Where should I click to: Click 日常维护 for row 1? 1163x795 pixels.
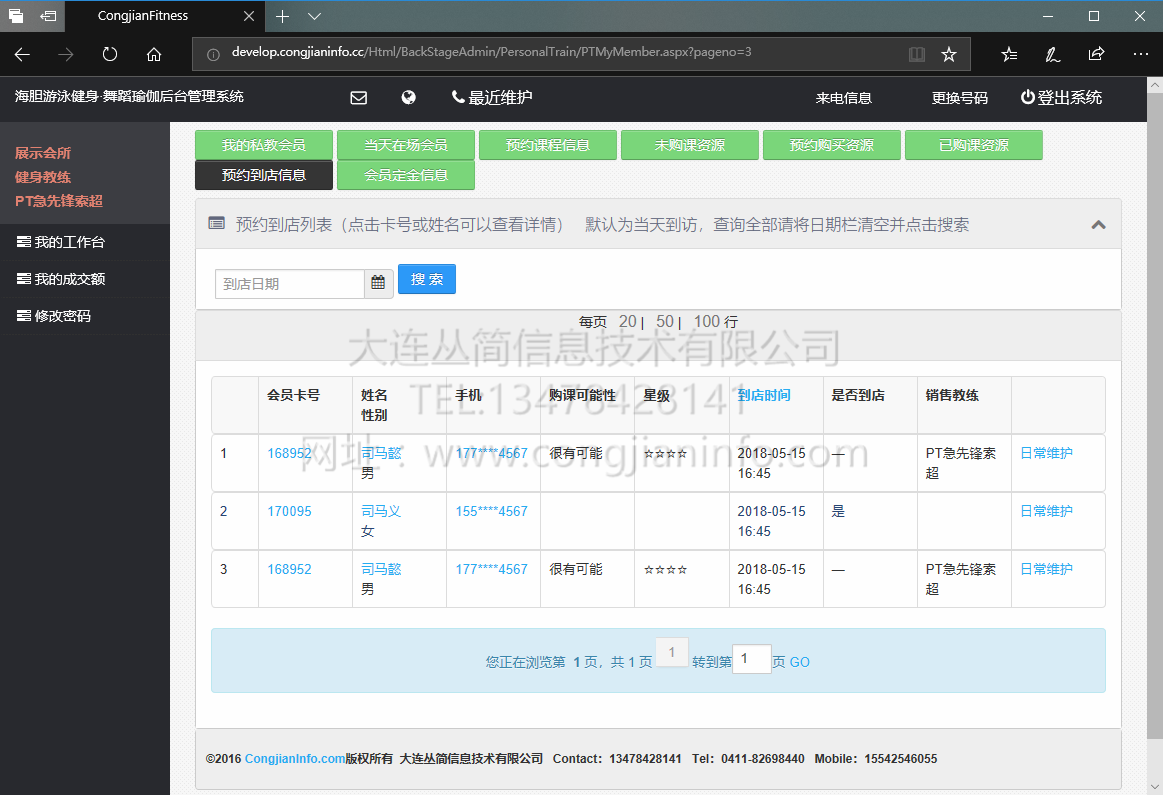coord(1047,453)
